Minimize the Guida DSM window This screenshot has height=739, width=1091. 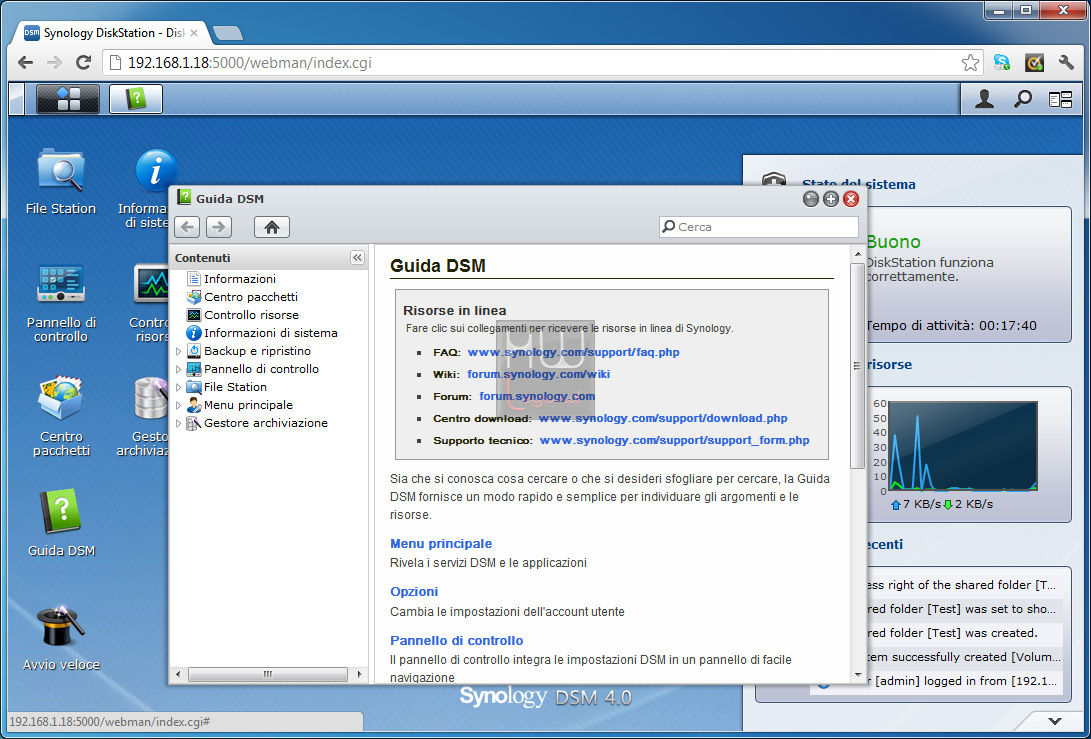point(811,200)
